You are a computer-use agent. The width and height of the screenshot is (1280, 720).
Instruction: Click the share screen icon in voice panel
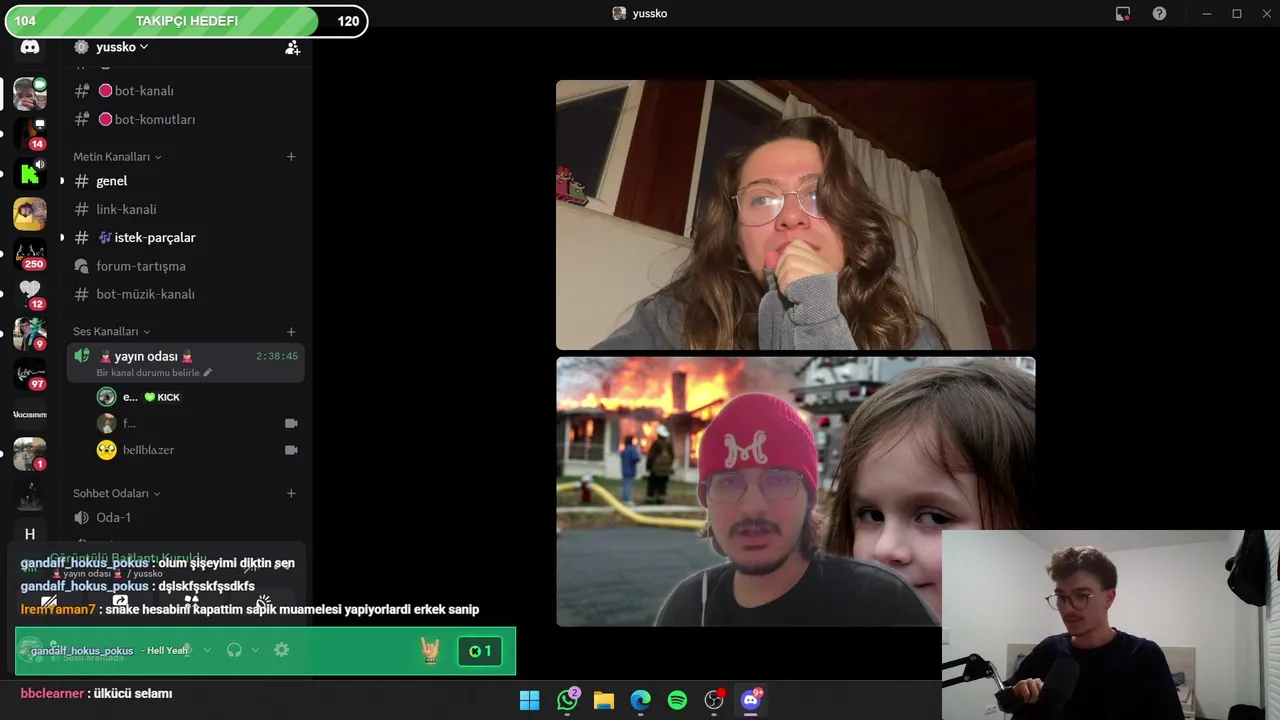coord(120,602)
